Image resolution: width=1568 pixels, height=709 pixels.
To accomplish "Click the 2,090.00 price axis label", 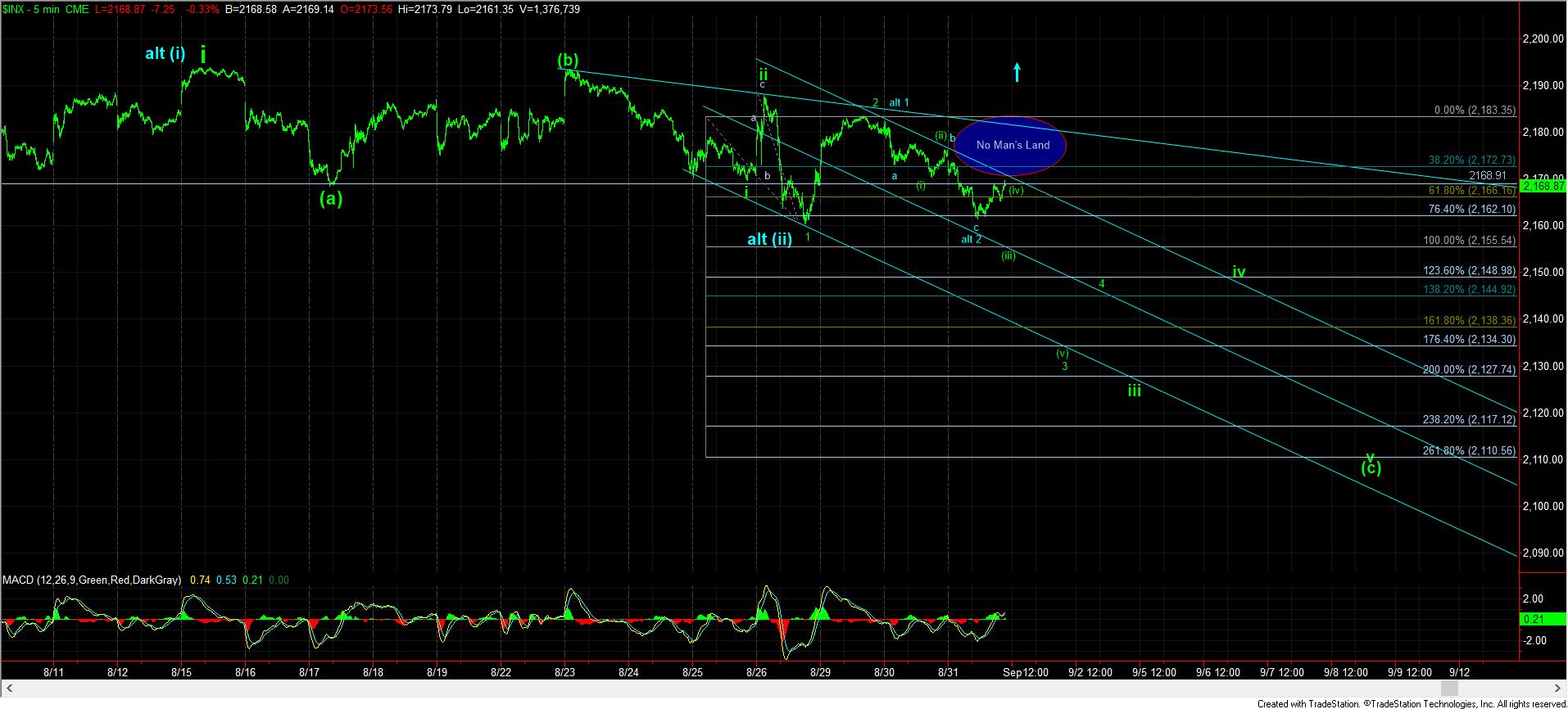I will [x=1542, y=553].
